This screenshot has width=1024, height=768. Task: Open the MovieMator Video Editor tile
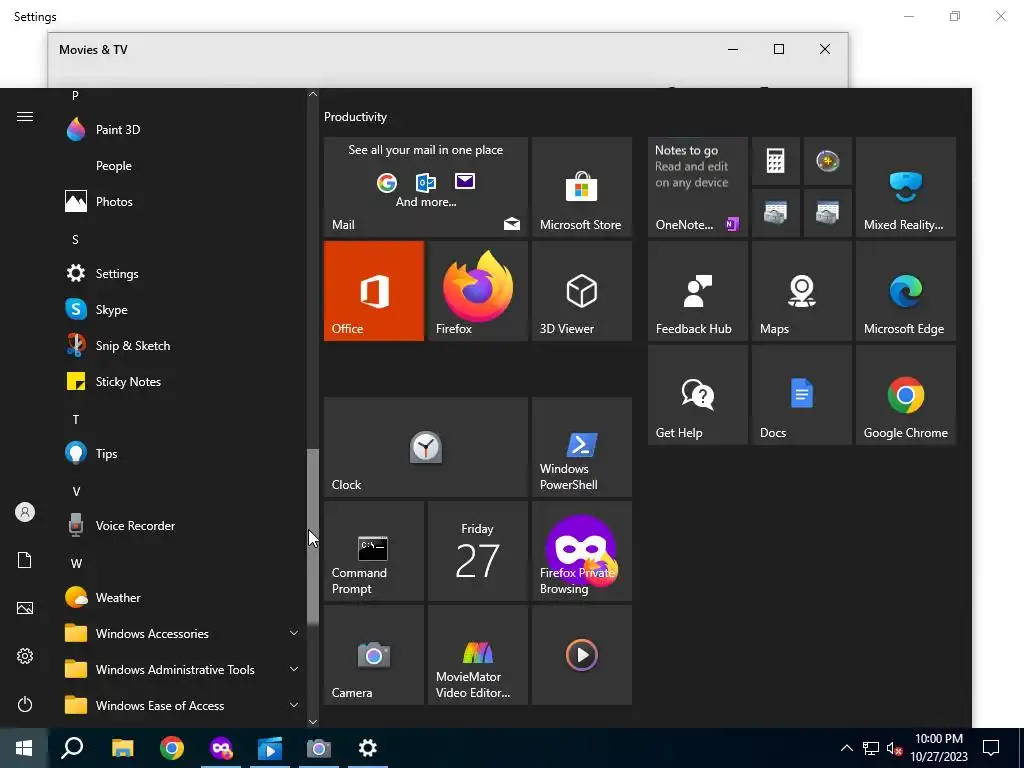[477, 655]
